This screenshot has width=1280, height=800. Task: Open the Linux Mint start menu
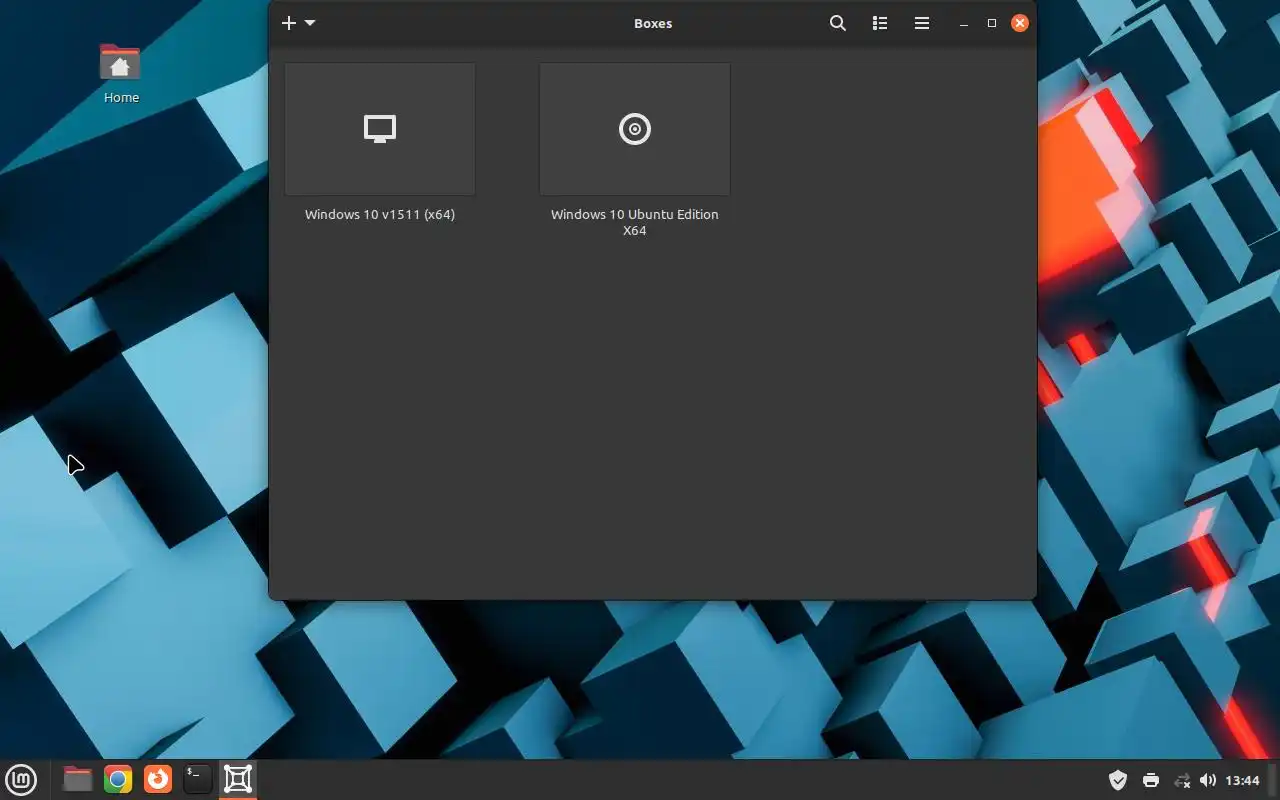point(21,779)
